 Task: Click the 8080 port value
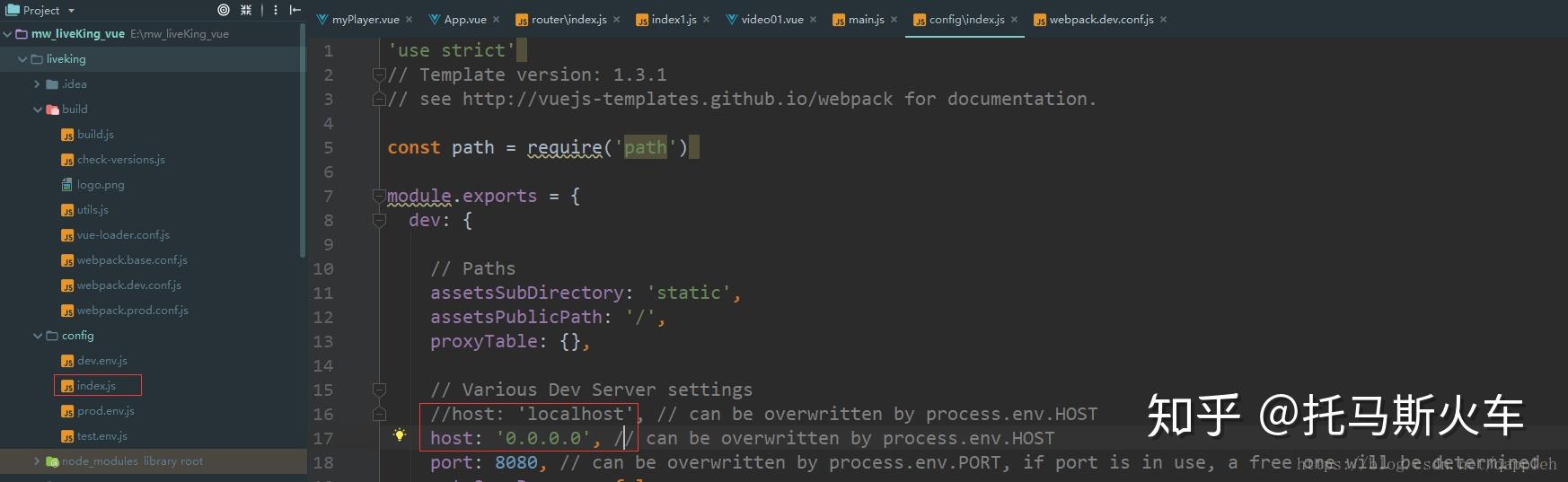pyautogui.click(x=516, y=462)
